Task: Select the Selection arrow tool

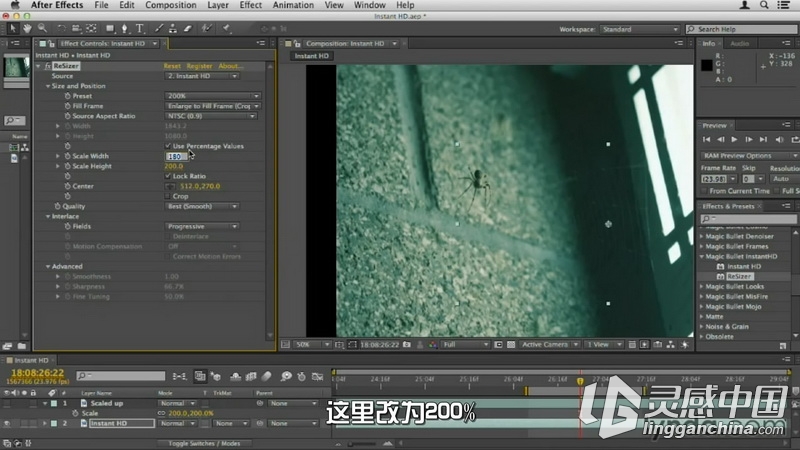Action: pos(13,29)
